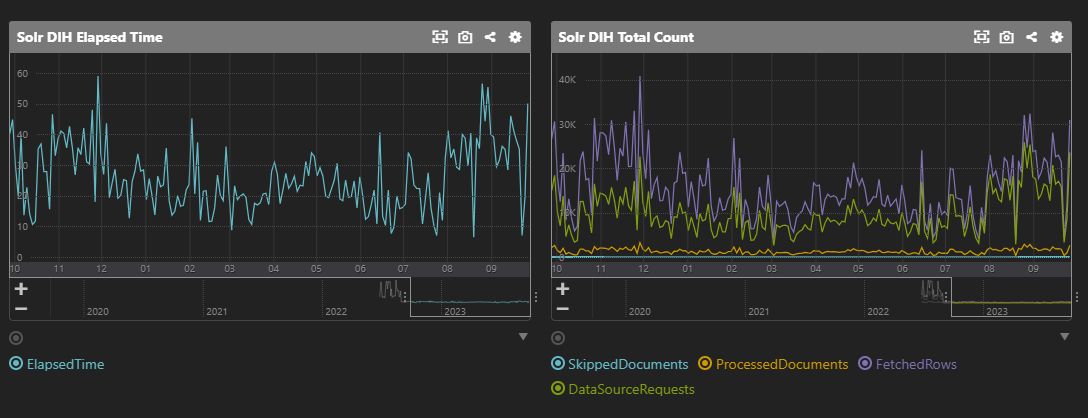
Task: Toggle all series circle under Elapsed Time chart
Action: [x=16, y=338]
